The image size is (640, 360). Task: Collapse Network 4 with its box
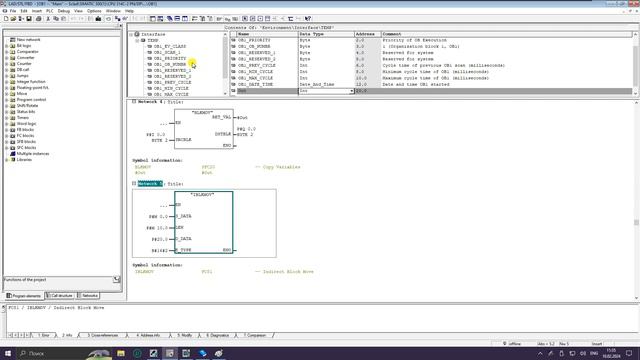[x=134, y=102]
